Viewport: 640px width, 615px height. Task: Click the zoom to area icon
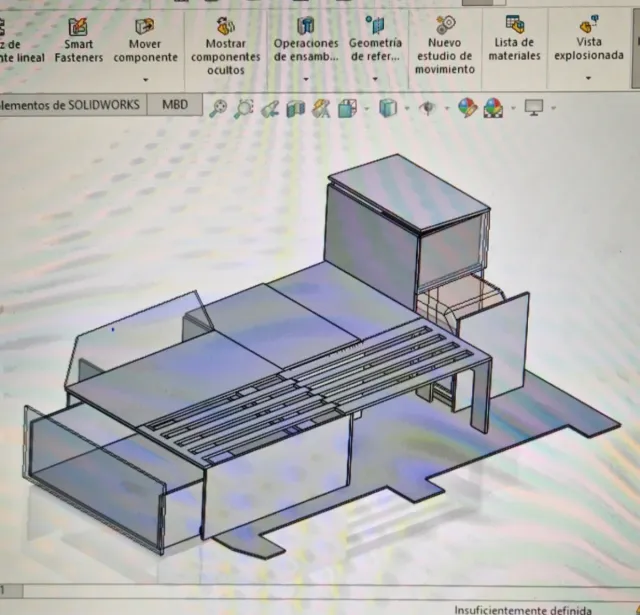243,108
